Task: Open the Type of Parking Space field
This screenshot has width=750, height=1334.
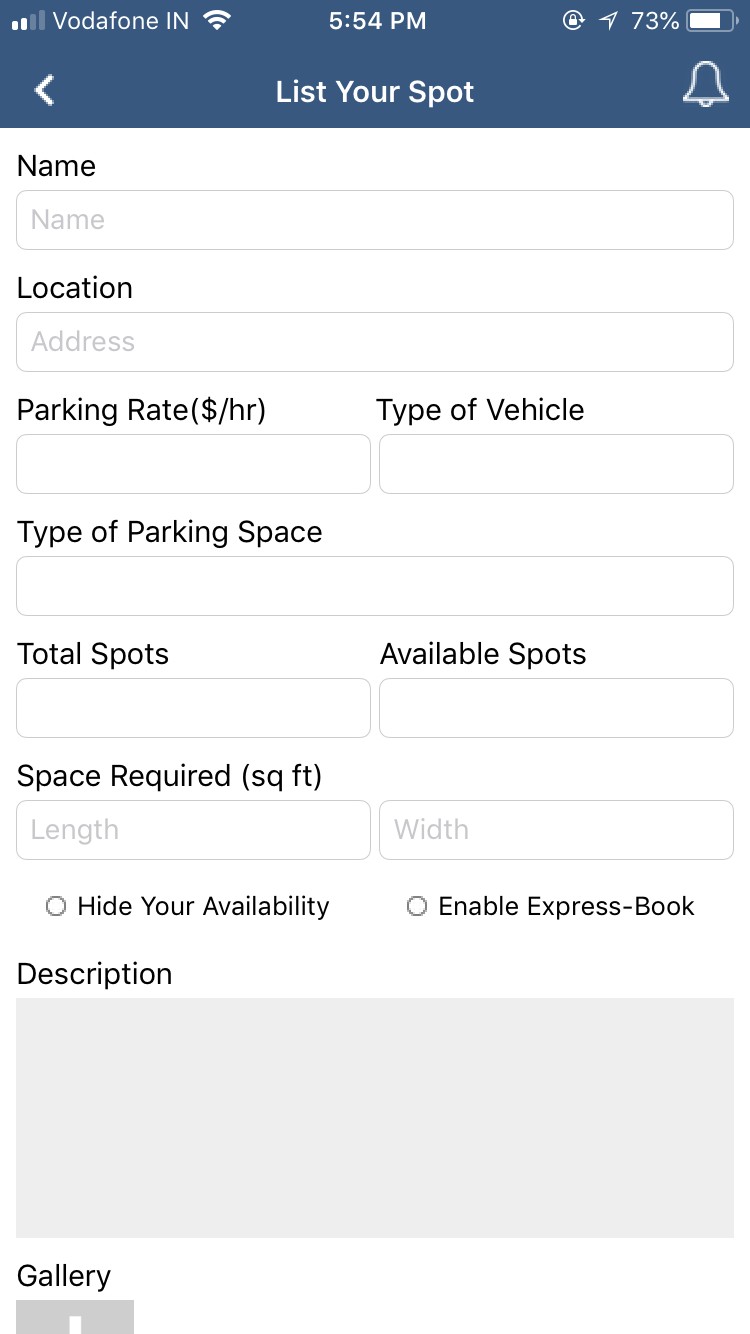Action: click(x=375, y=586)
